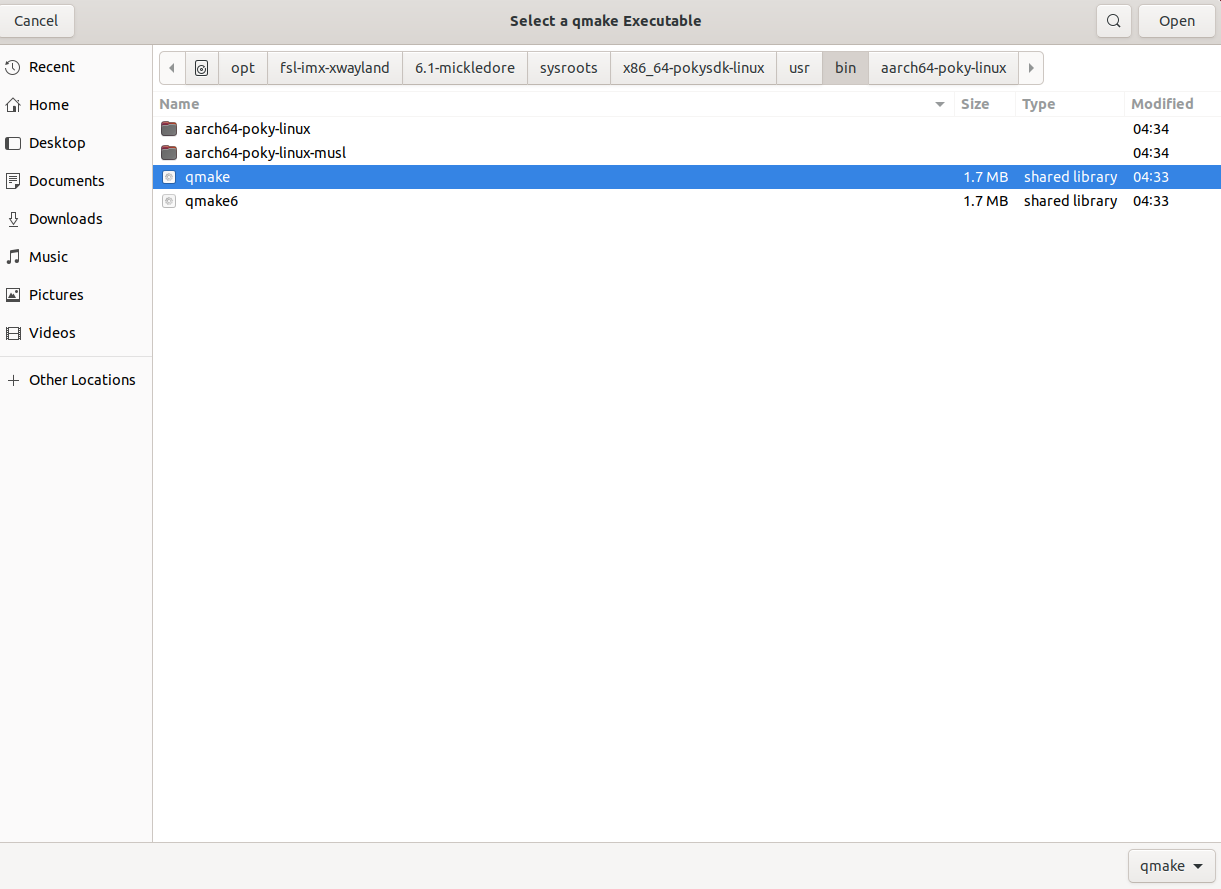Select the aarch64-poky-linux-musl folder icon
1221x889 pixels.
click(169, 153)
